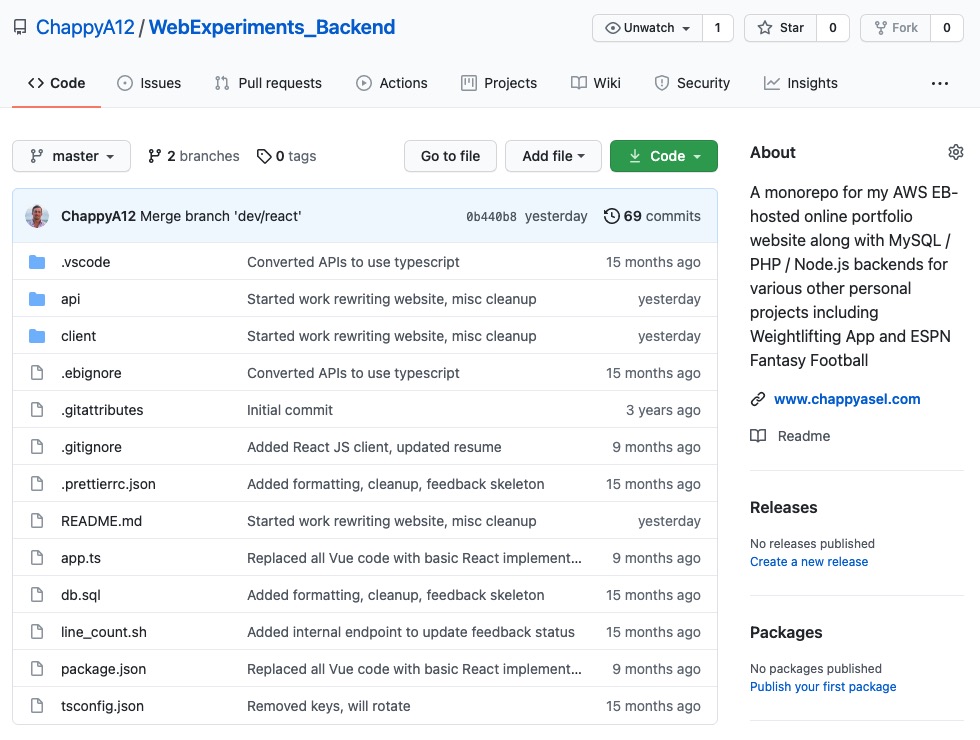Open the Actions workflows section

[x=364, y=83]
